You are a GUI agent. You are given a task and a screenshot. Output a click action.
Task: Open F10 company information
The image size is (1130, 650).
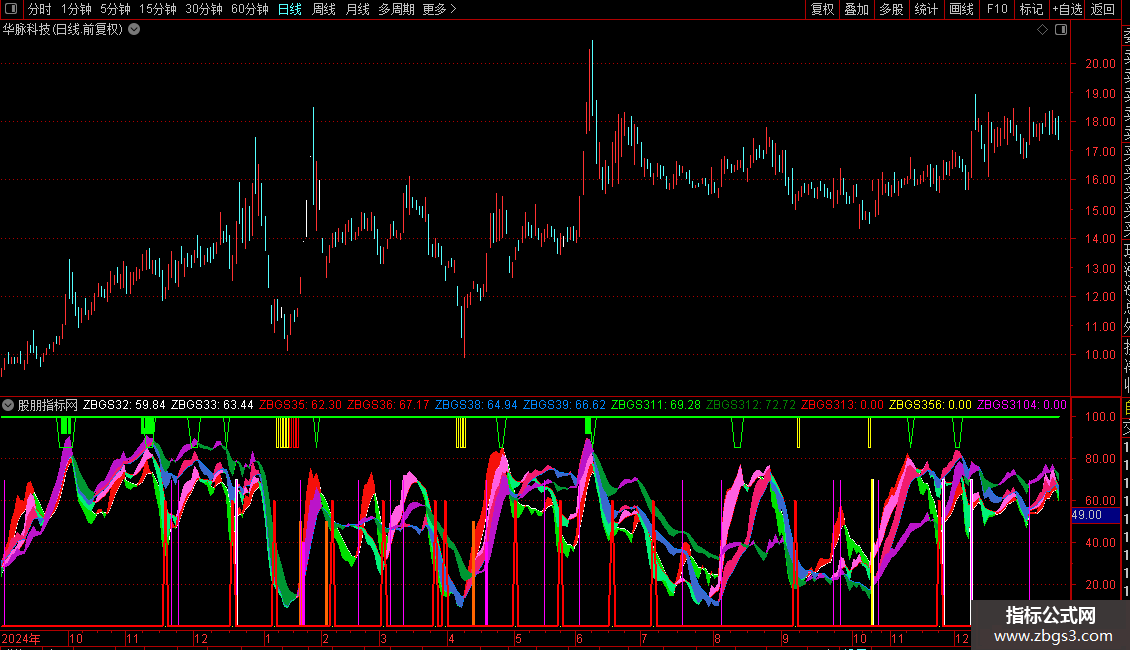pyautogui.click(x=997, y=9)
